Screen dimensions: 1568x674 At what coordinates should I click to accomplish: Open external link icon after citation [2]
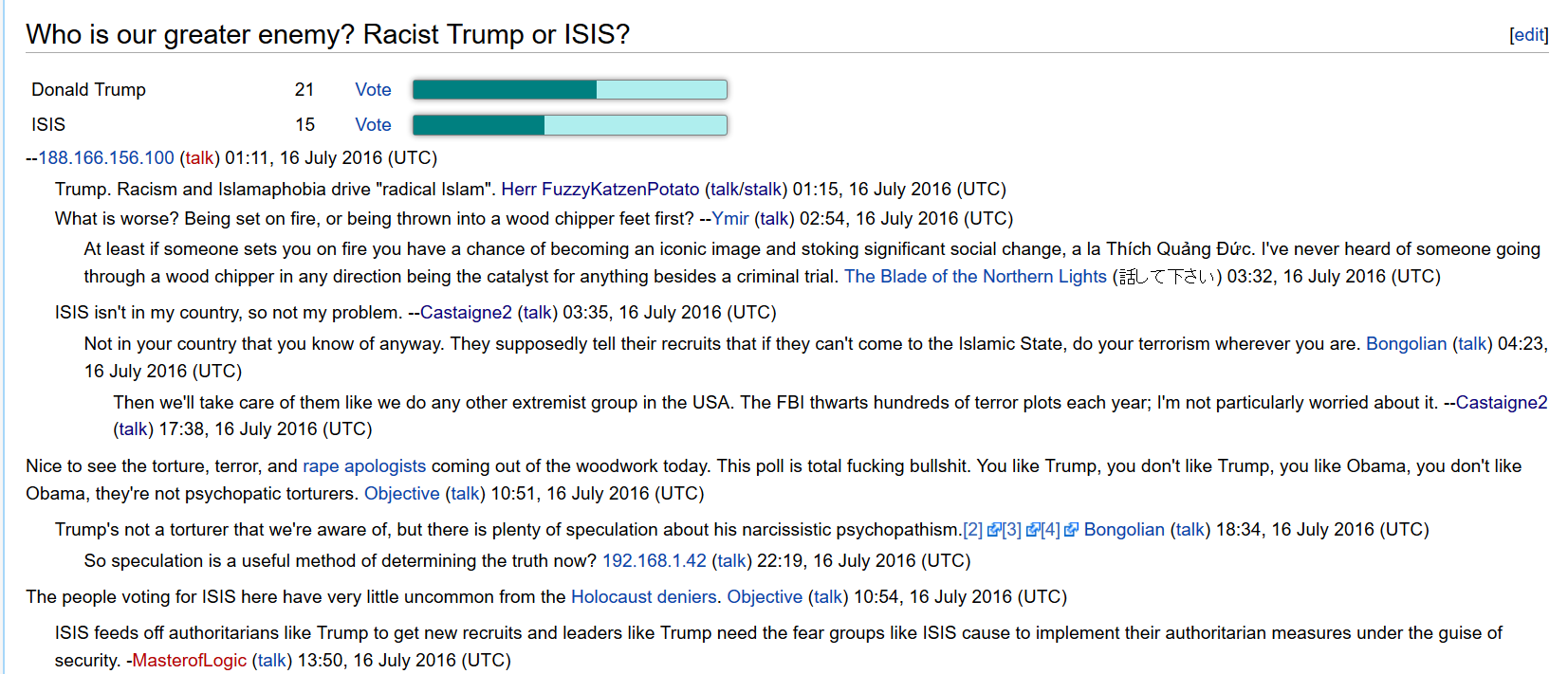click(994, 530)
